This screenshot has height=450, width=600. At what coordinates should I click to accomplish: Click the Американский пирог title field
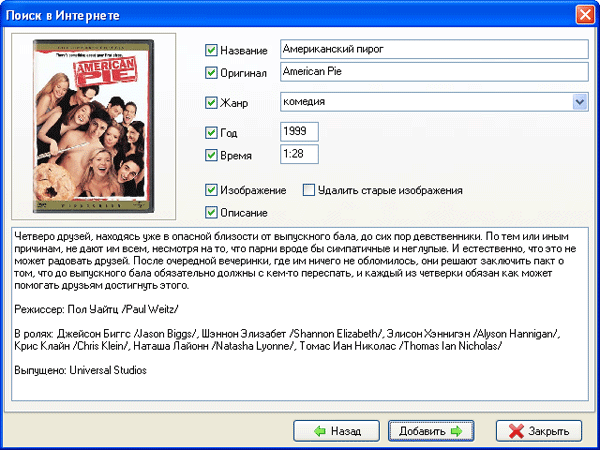434,49
